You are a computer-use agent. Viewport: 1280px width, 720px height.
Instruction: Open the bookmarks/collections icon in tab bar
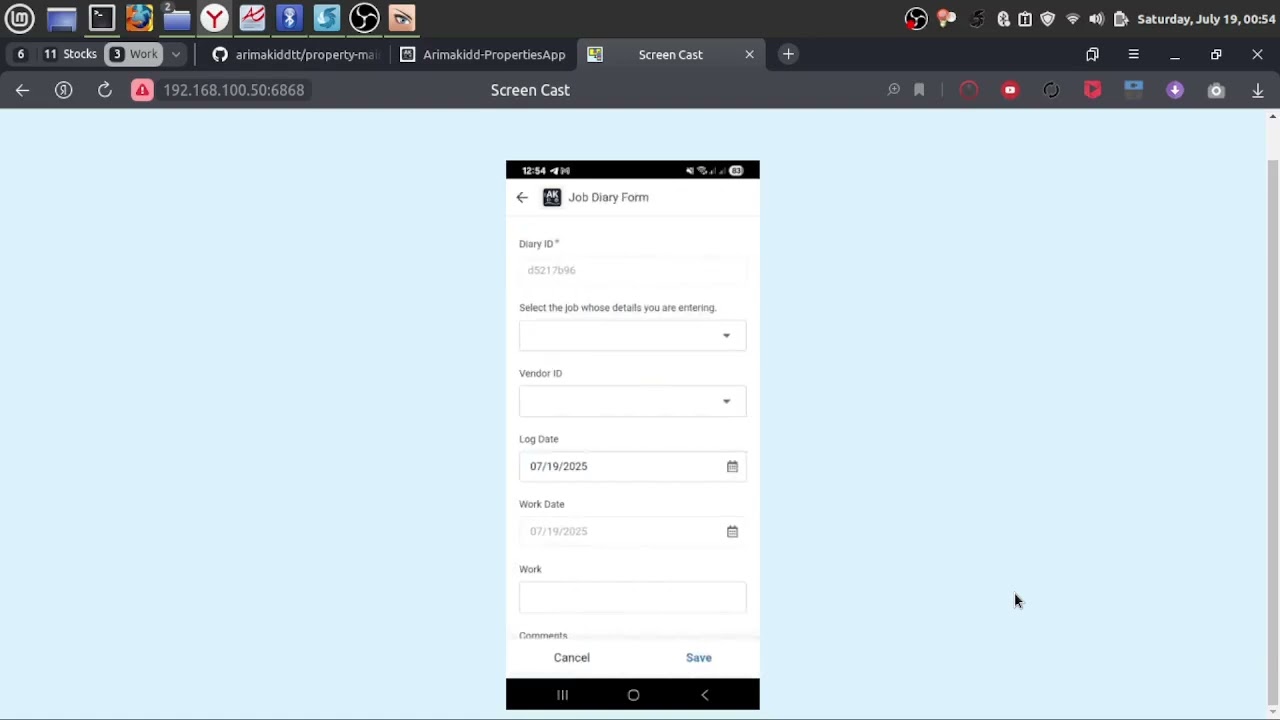pyautogui.click(x=1092, y=54)
